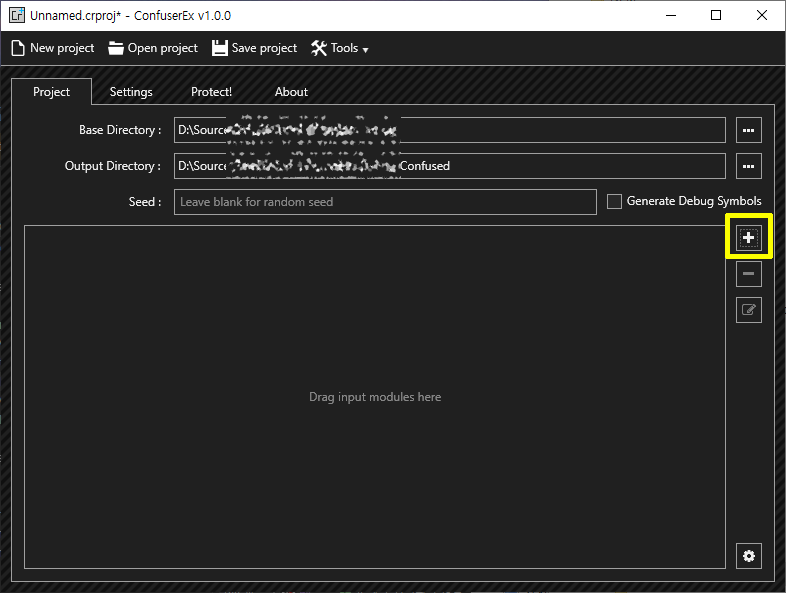The width and height of the screenshot is (786, 593).
Task: Click the ConfuserEx app icon in title bar
Action: [x=17, y=15]
